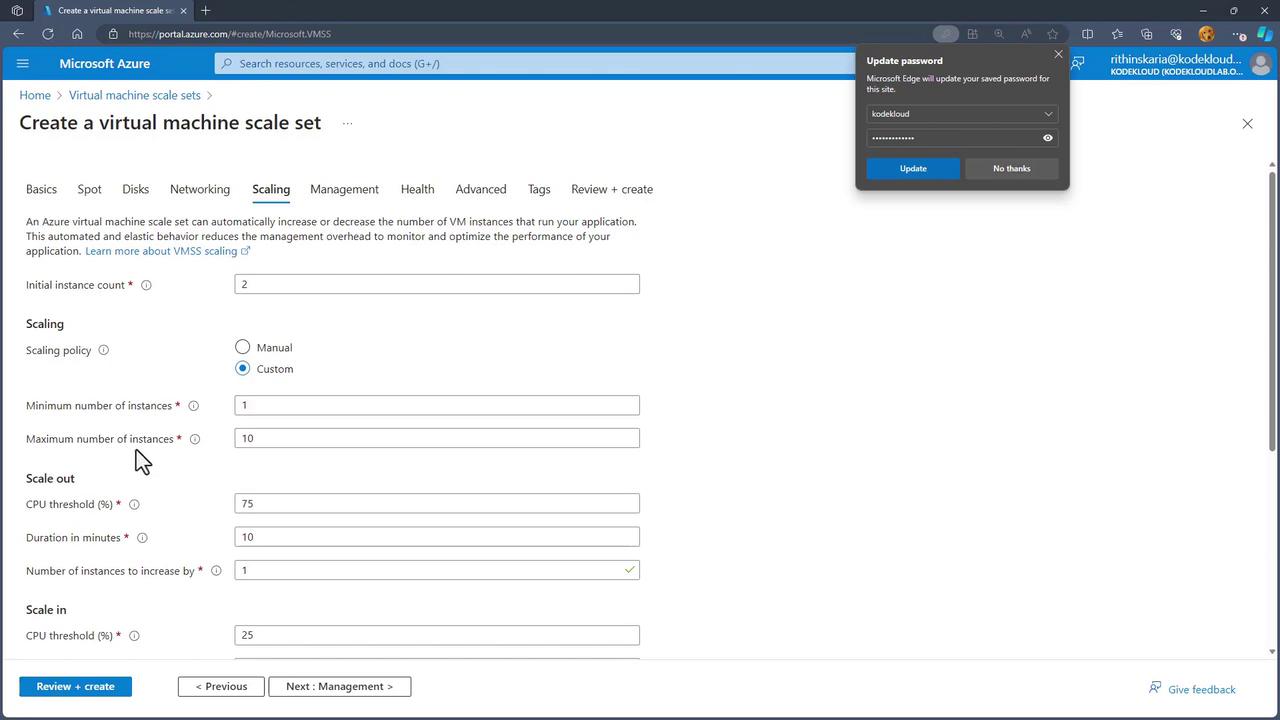1280x720 pixels.
Task: Click the Give feedback link
Action: click(1192, 689)
